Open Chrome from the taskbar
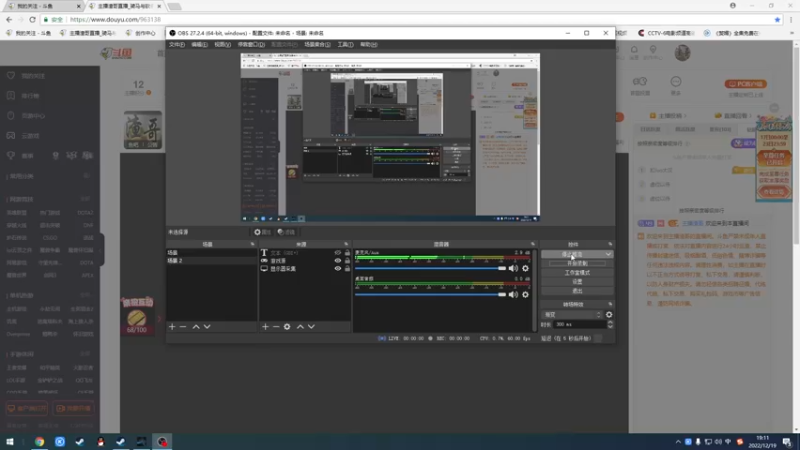Viewport: 800px width, 450px height. (x=39, y=442)
